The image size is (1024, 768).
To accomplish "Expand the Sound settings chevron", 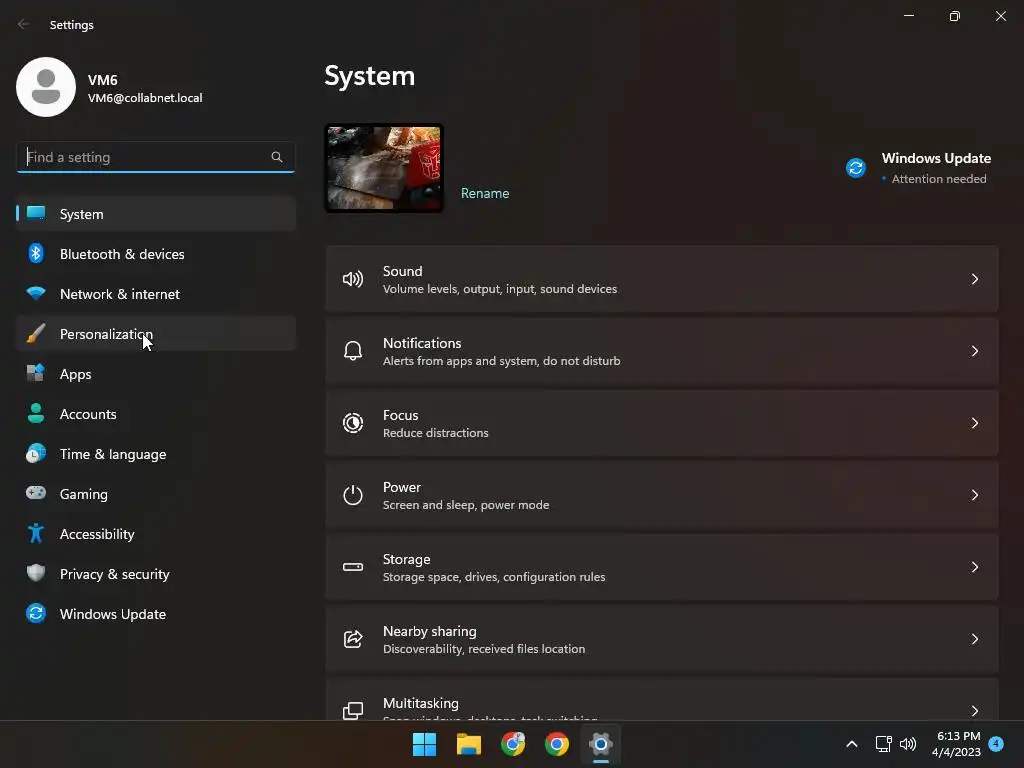I will (974, 280).
